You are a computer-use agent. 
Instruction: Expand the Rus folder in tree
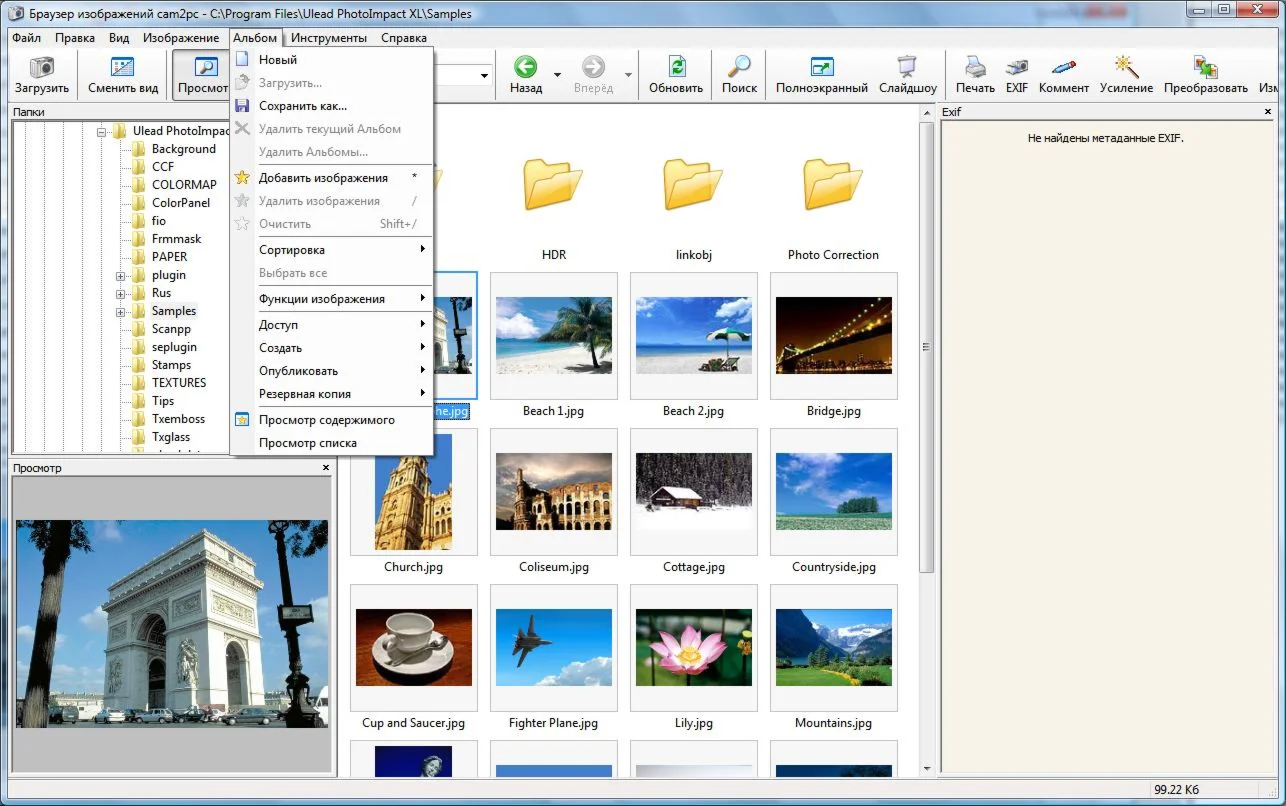pos(120,294)
